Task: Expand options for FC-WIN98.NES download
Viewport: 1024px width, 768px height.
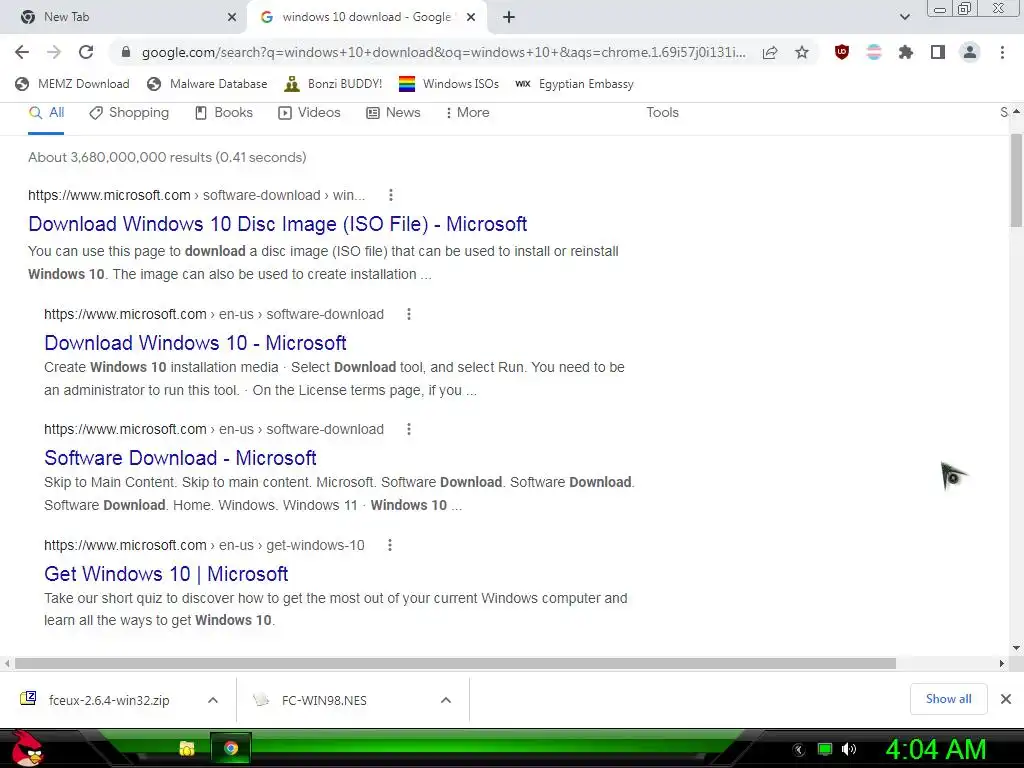Action: coord(446,700)
